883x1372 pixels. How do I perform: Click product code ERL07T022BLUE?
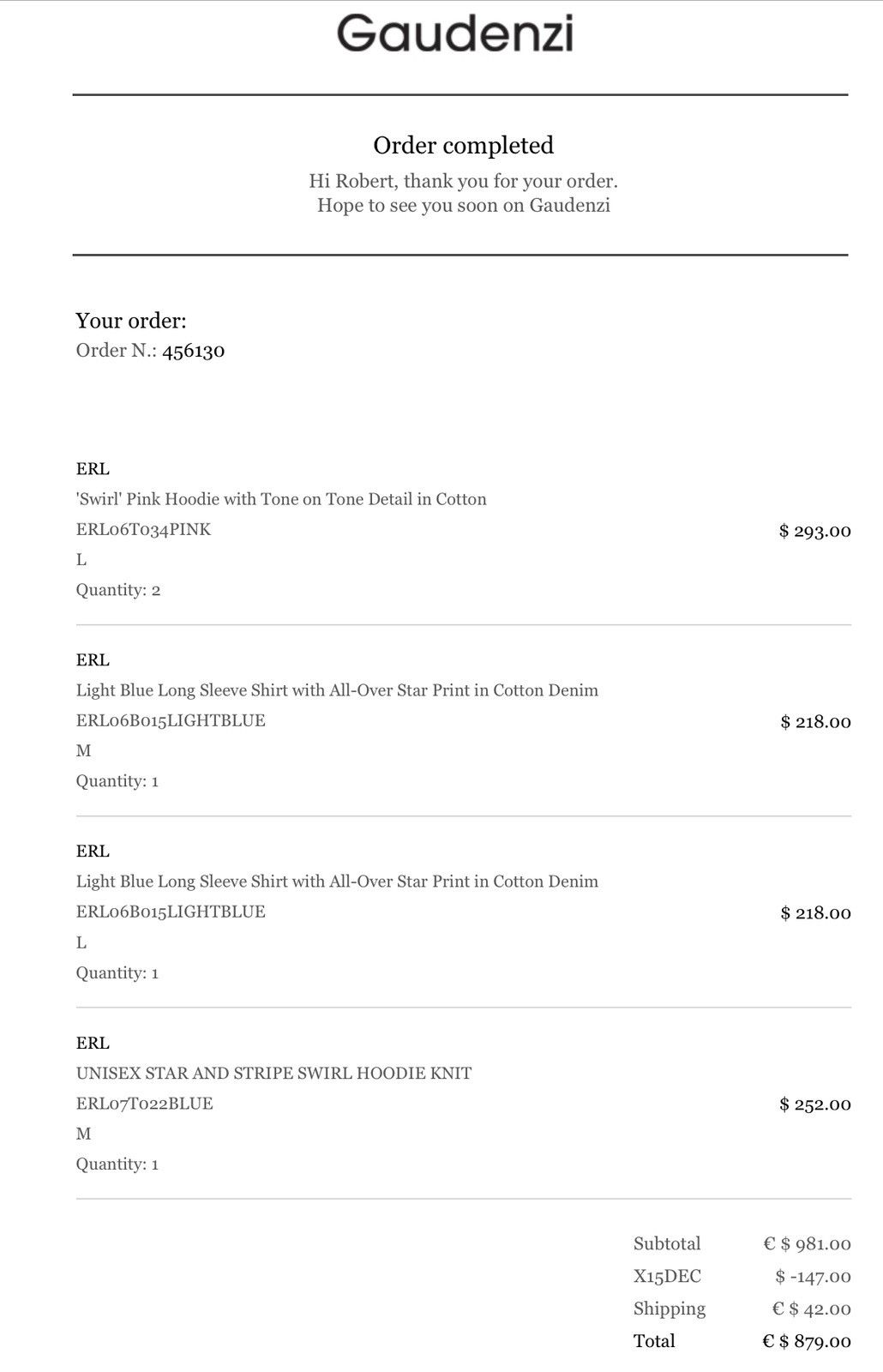point(144,1104)
